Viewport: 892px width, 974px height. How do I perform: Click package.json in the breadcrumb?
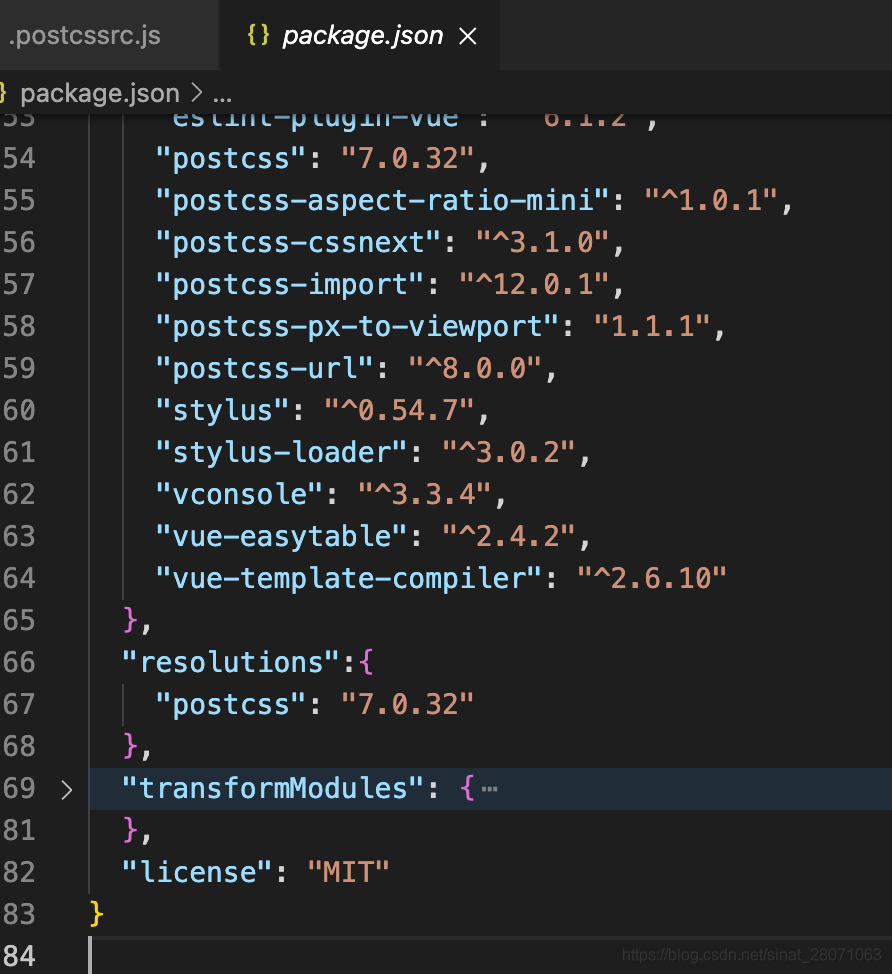click(x=99, y=93)
